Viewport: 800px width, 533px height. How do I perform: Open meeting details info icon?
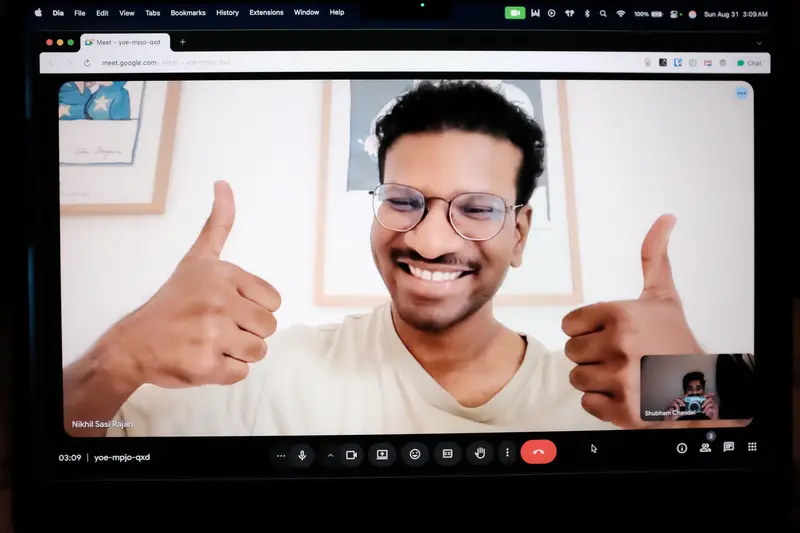click(682, 448)
